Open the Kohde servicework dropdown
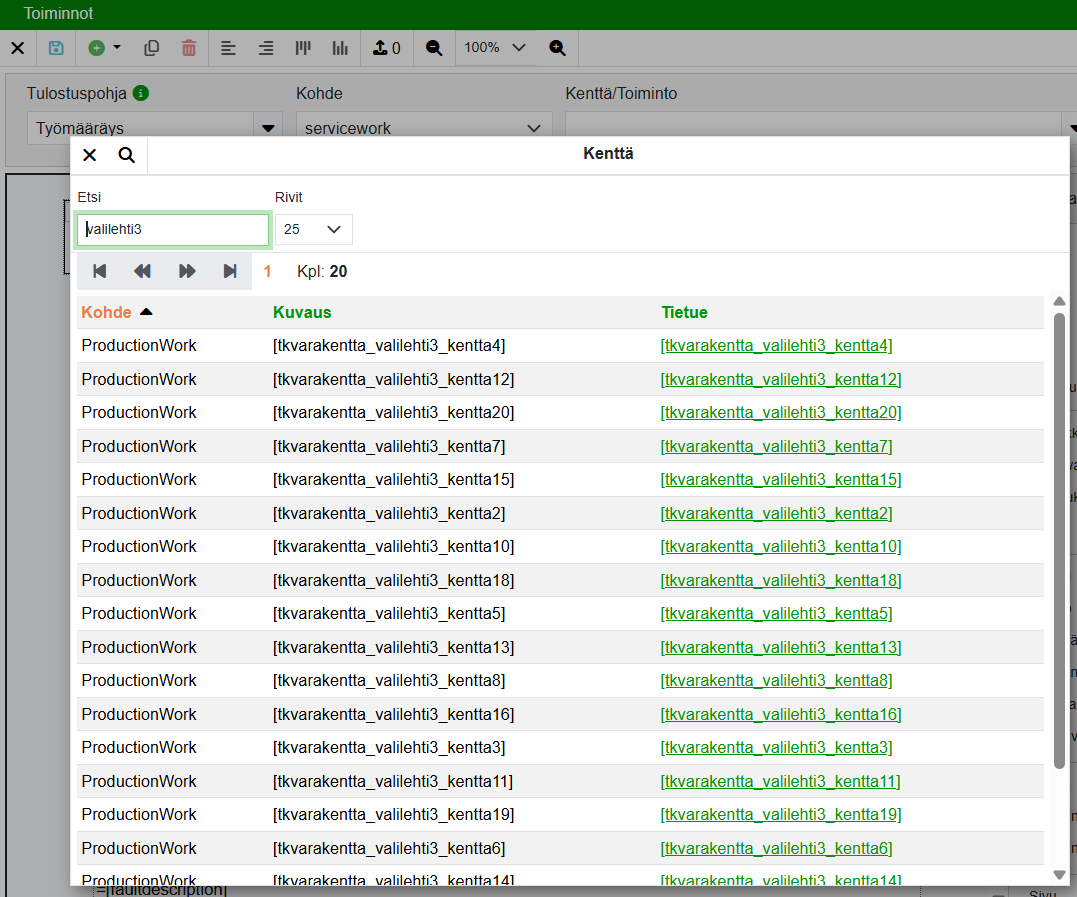The image size is (1077, 897). 424,128
